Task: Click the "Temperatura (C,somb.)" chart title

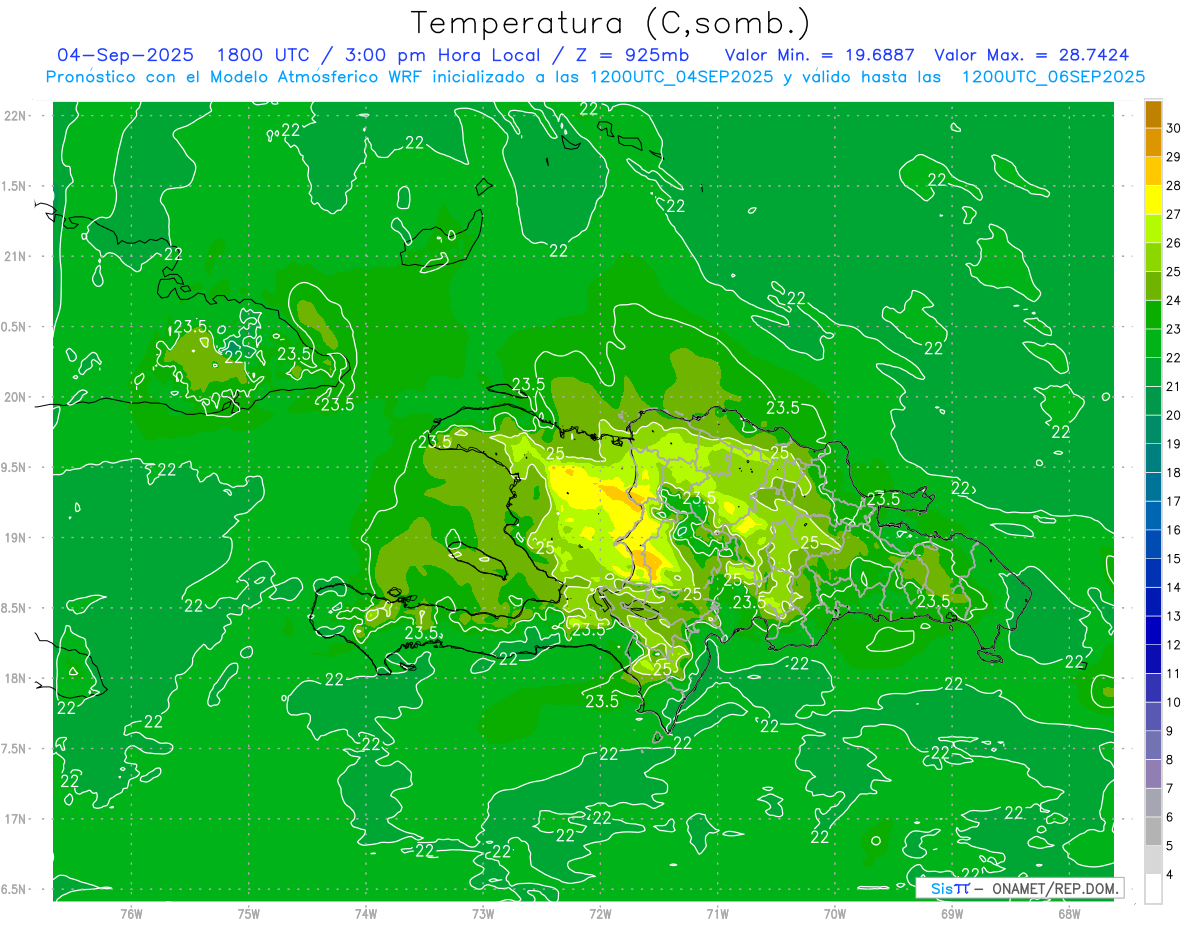Action: [610, 23]
